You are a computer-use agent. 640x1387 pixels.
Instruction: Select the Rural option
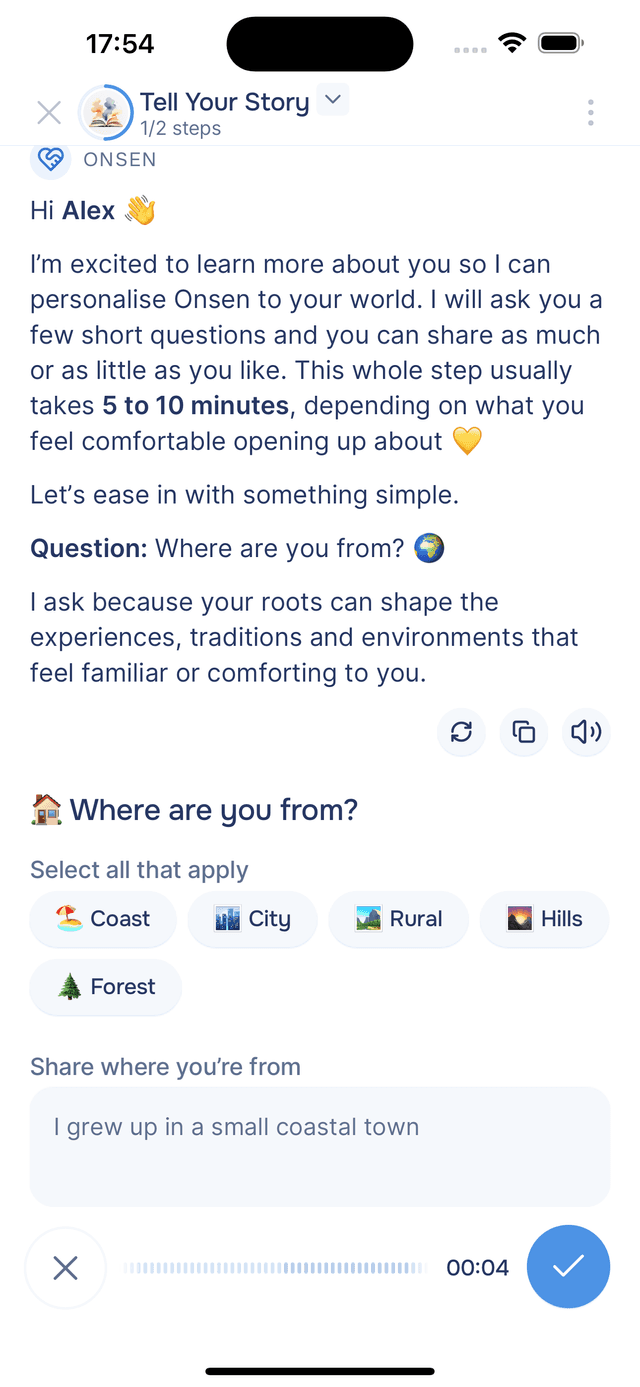coord(398,919)
